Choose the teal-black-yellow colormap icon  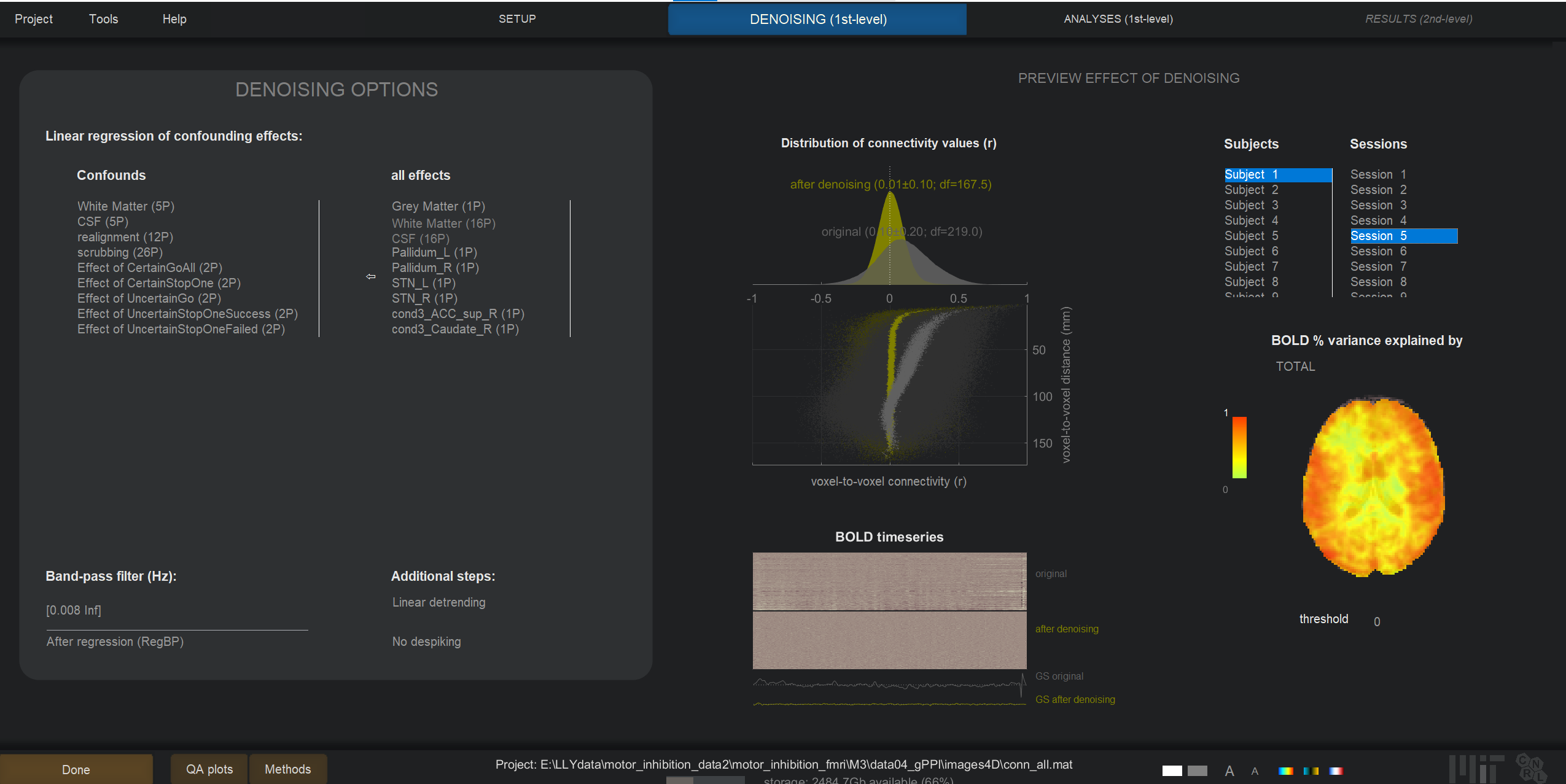(x=1311, y=771)
